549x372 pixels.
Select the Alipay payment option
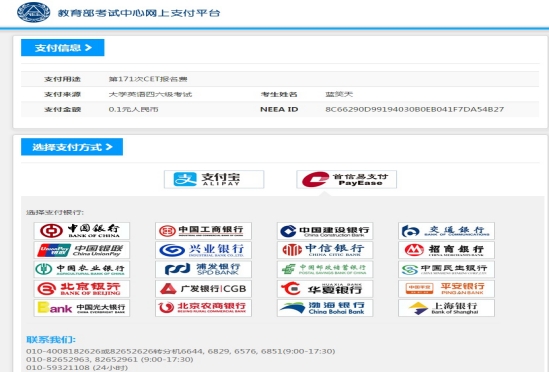pyautogui.click(x=214, y=179)
